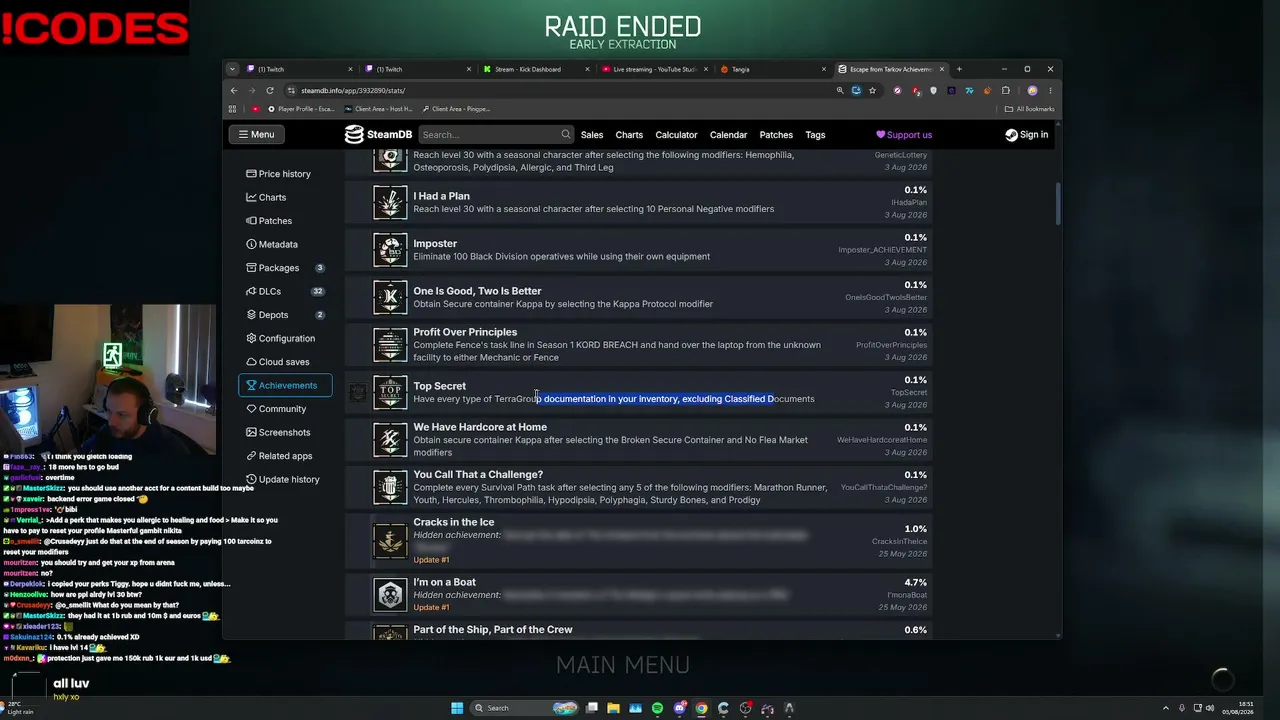Open the Windows Start menu
The image size is (1280, 720).
[x=457, y=708]
